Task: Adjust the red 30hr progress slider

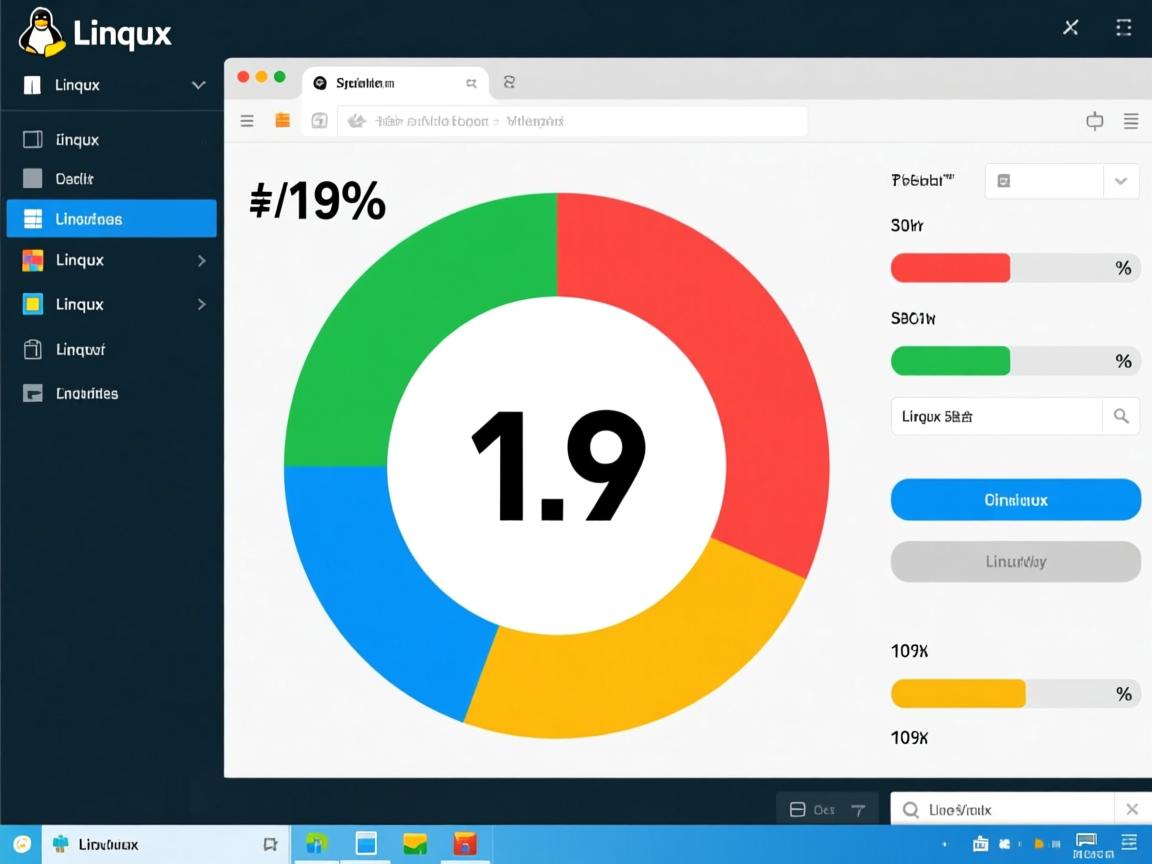Action: (950, 267)
